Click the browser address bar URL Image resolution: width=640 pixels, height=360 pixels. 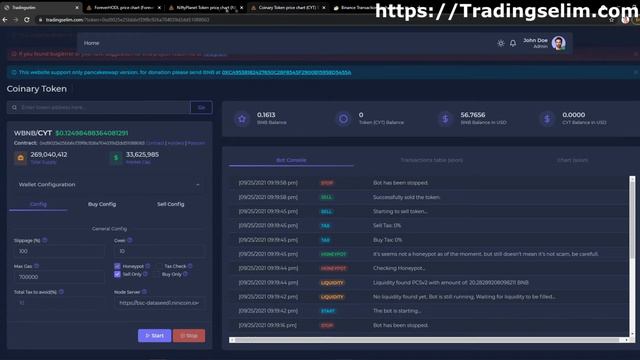tap(128, 20)
